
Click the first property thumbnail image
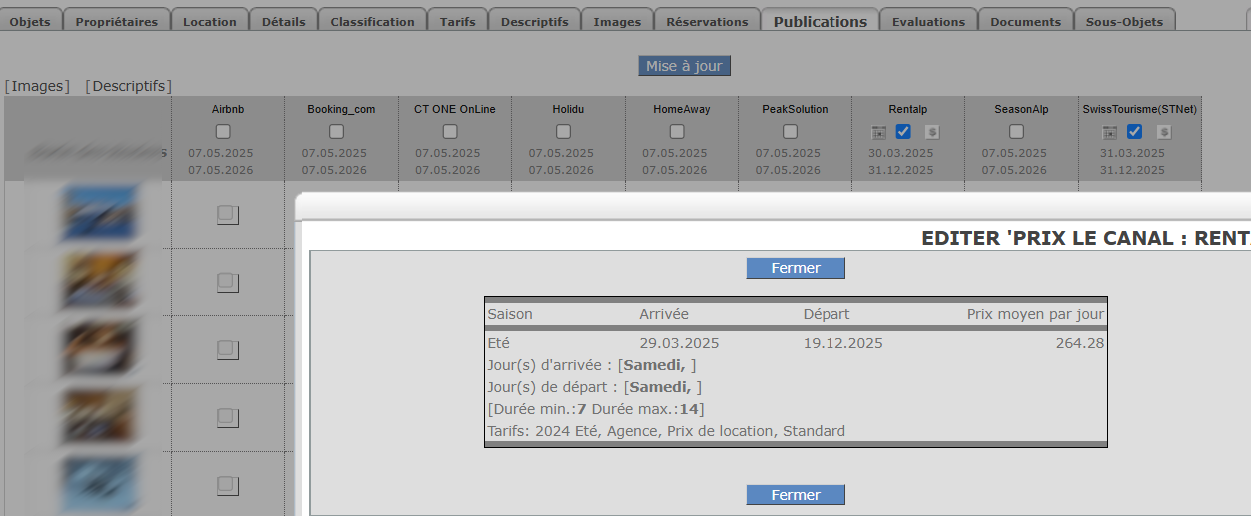tap(98, 214)
